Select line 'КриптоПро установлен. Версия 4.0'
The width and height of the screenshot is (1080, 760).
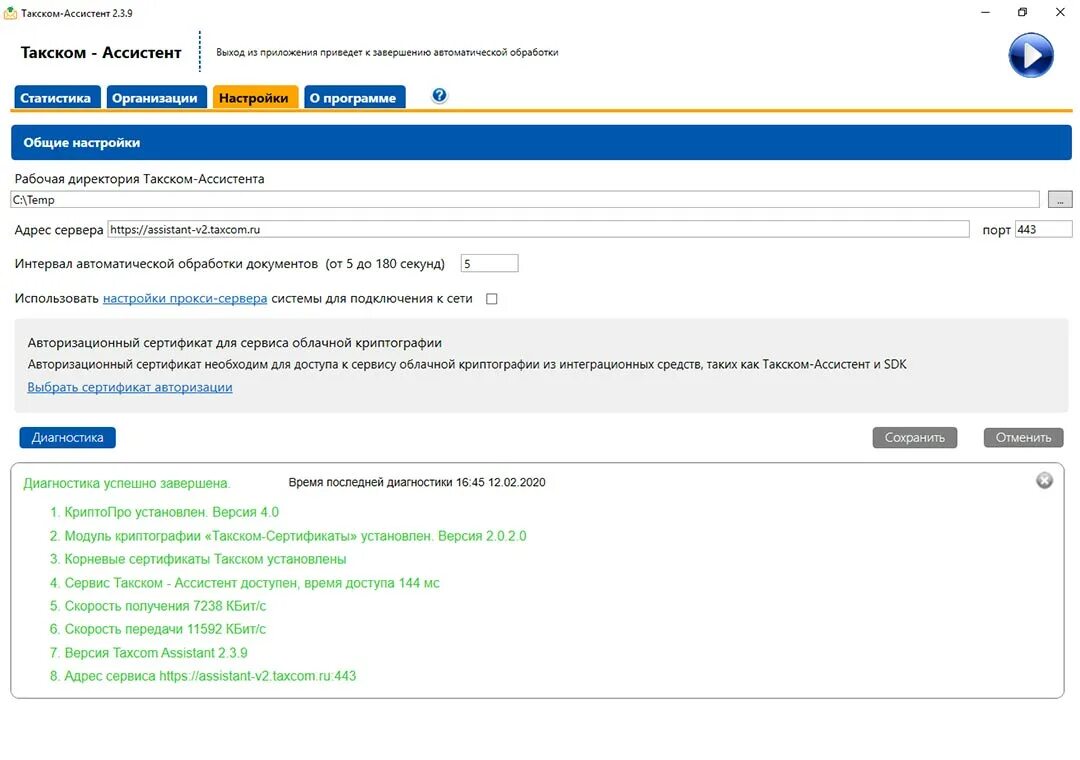(164, 512)
